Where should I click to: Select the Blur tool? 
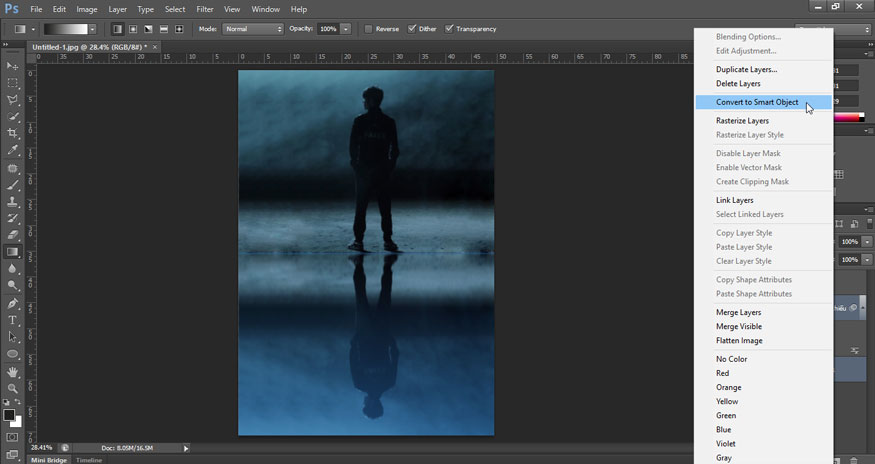[12, 269]
